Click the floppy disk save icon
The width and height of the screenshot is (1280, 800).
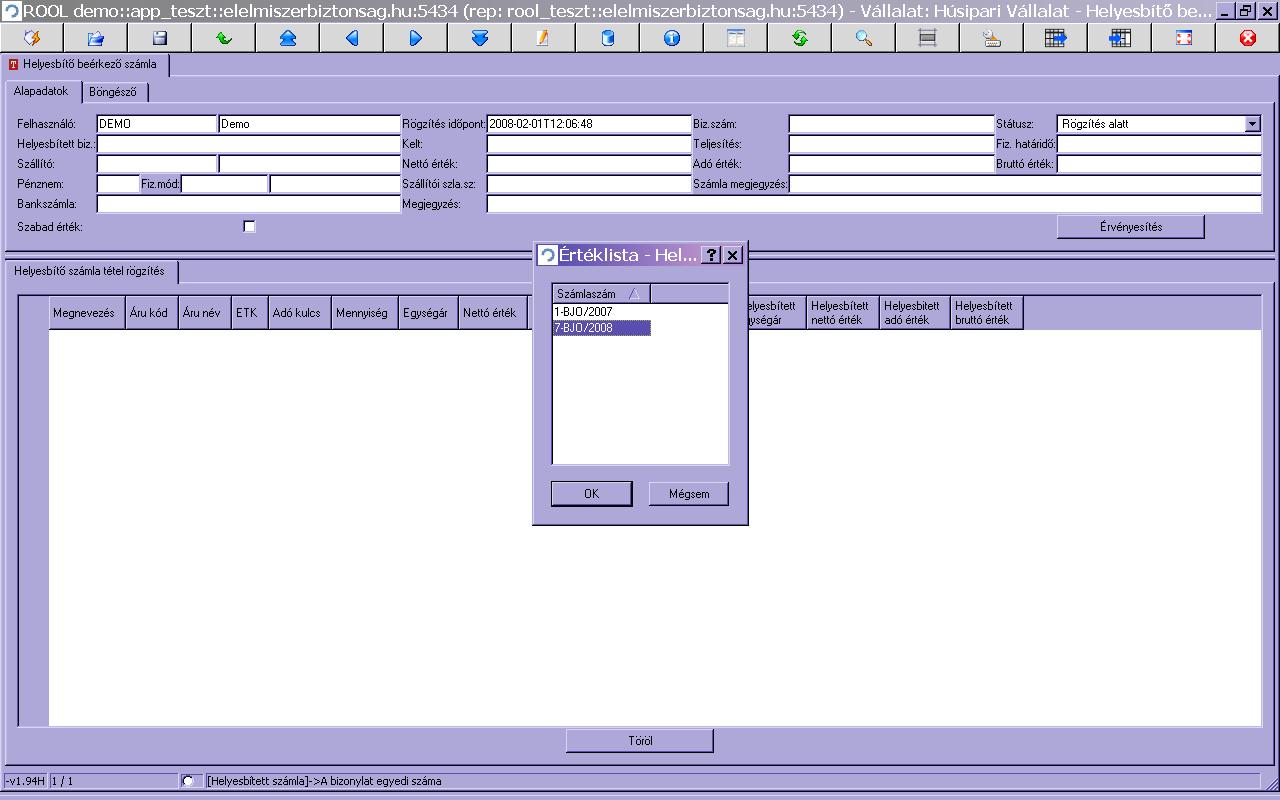tap(160, 38)
